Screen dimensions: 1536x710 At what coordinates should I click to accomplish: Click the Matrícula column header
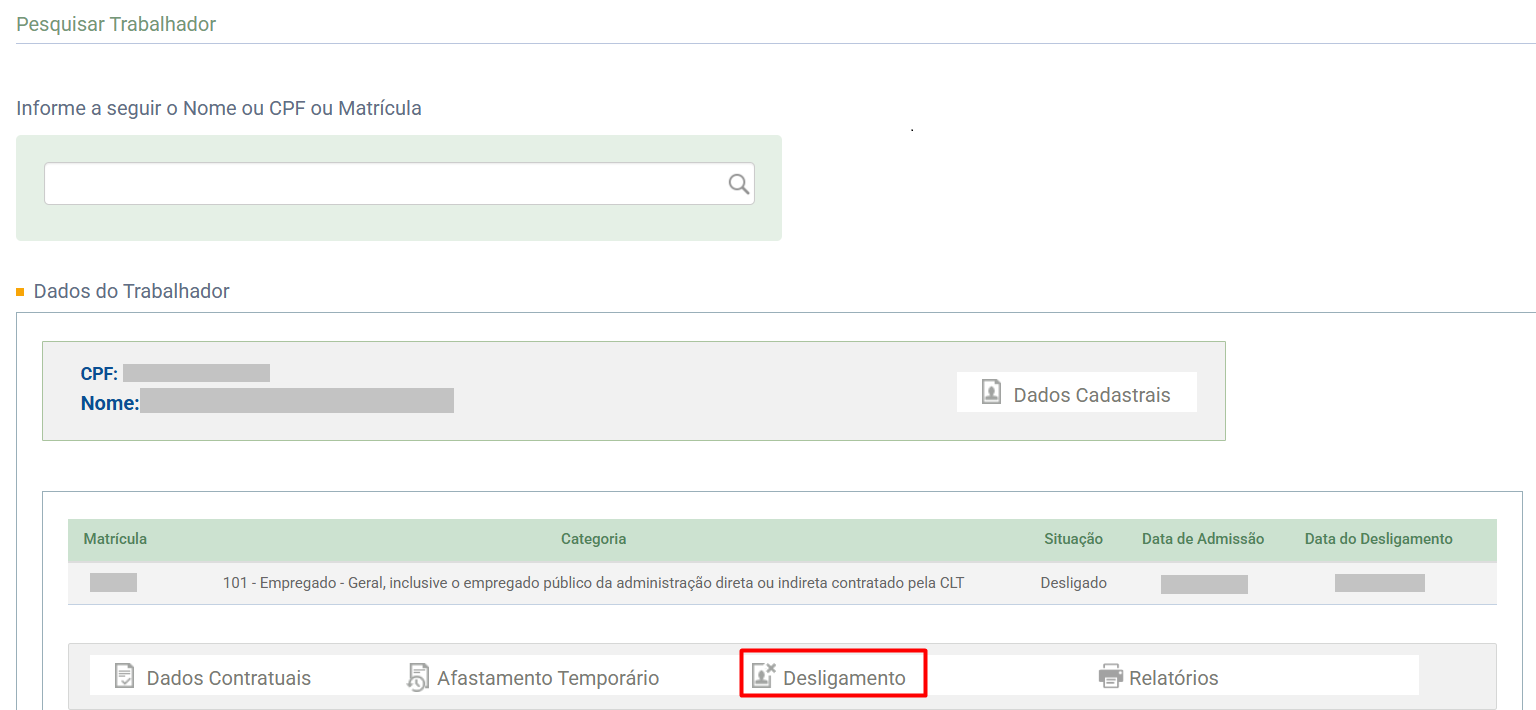[x=115, y=539]
